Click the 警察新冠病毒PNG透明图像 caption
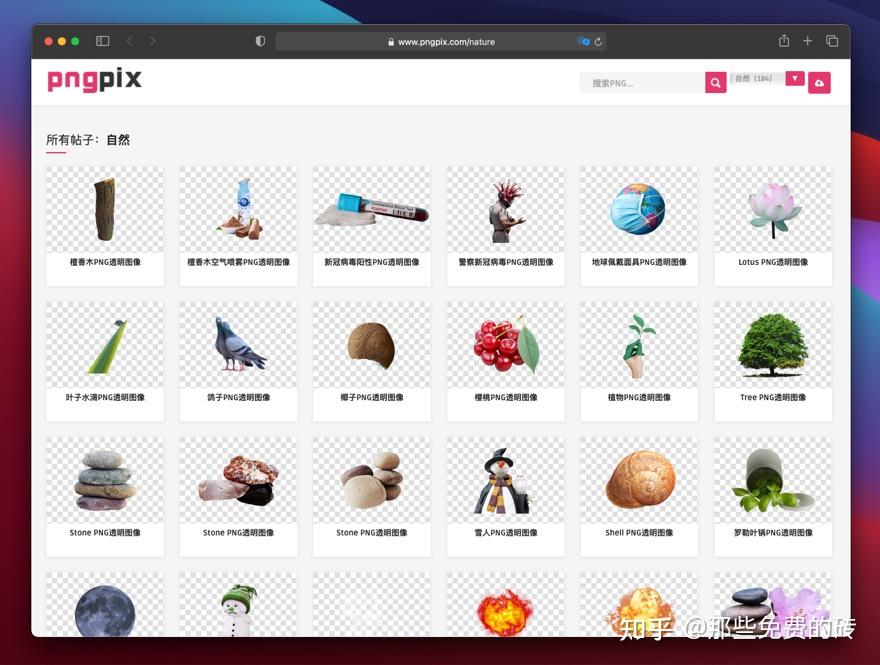 click(x=506, y=262)
